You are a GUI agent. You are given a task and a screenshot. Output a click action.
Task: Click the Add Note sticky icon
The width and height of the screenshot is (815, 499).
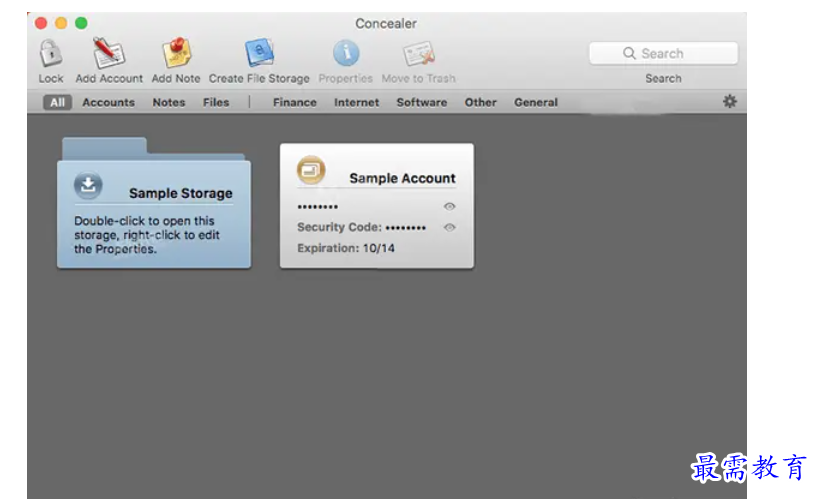[x=176, y=53]
